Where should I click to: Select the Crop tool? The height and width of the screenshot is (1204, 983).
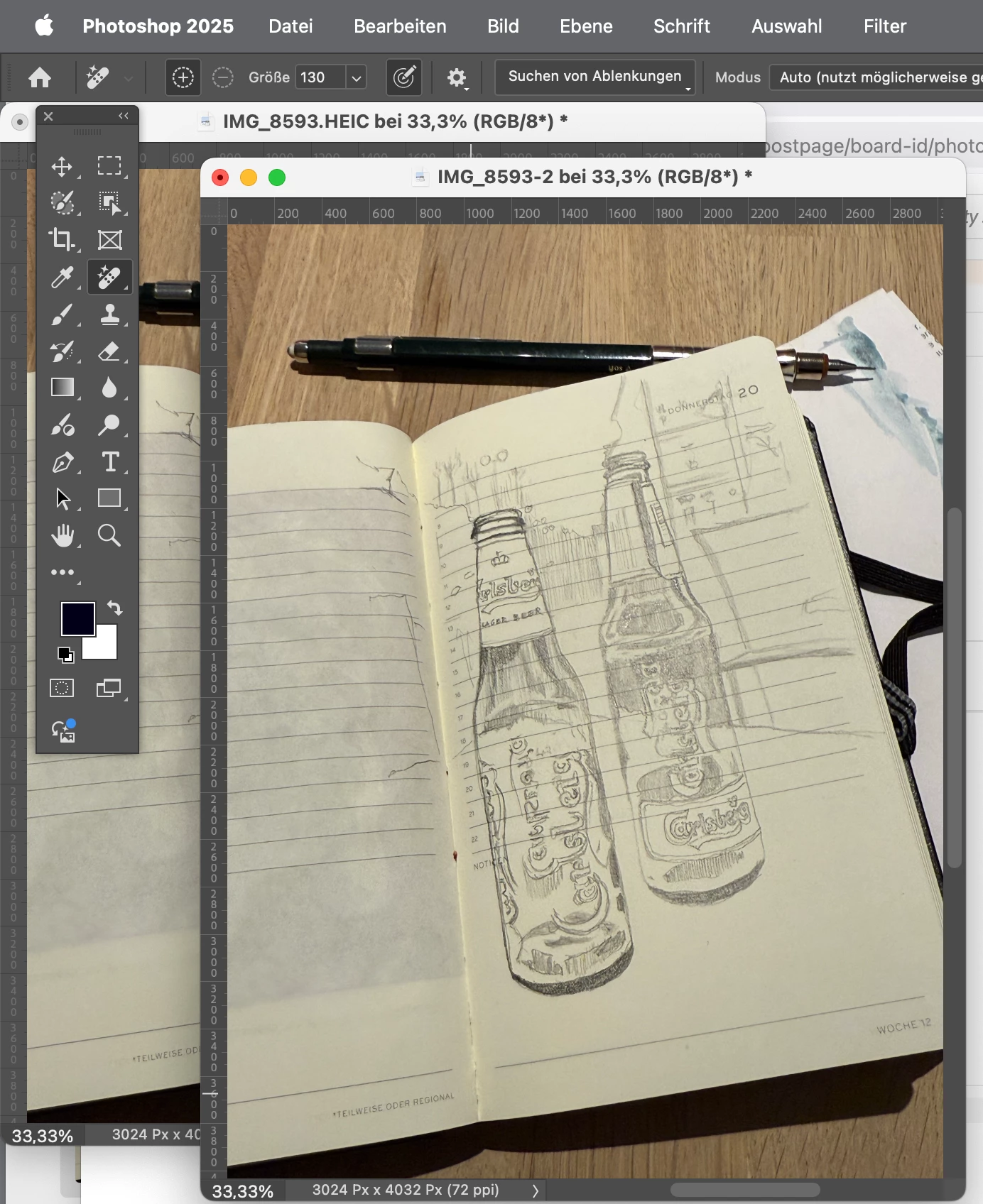click(x=62, y=240)
